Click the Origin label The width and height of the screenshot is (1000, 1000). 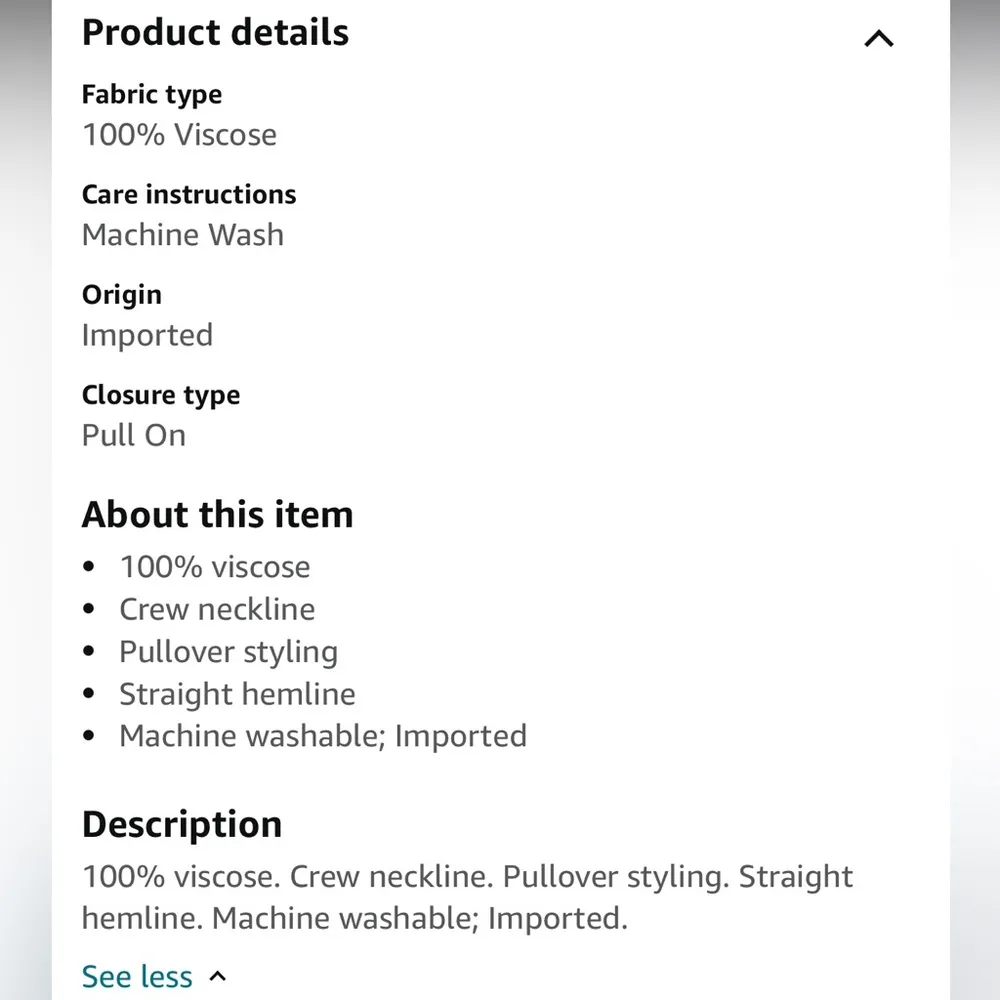[x=121, y=295]
